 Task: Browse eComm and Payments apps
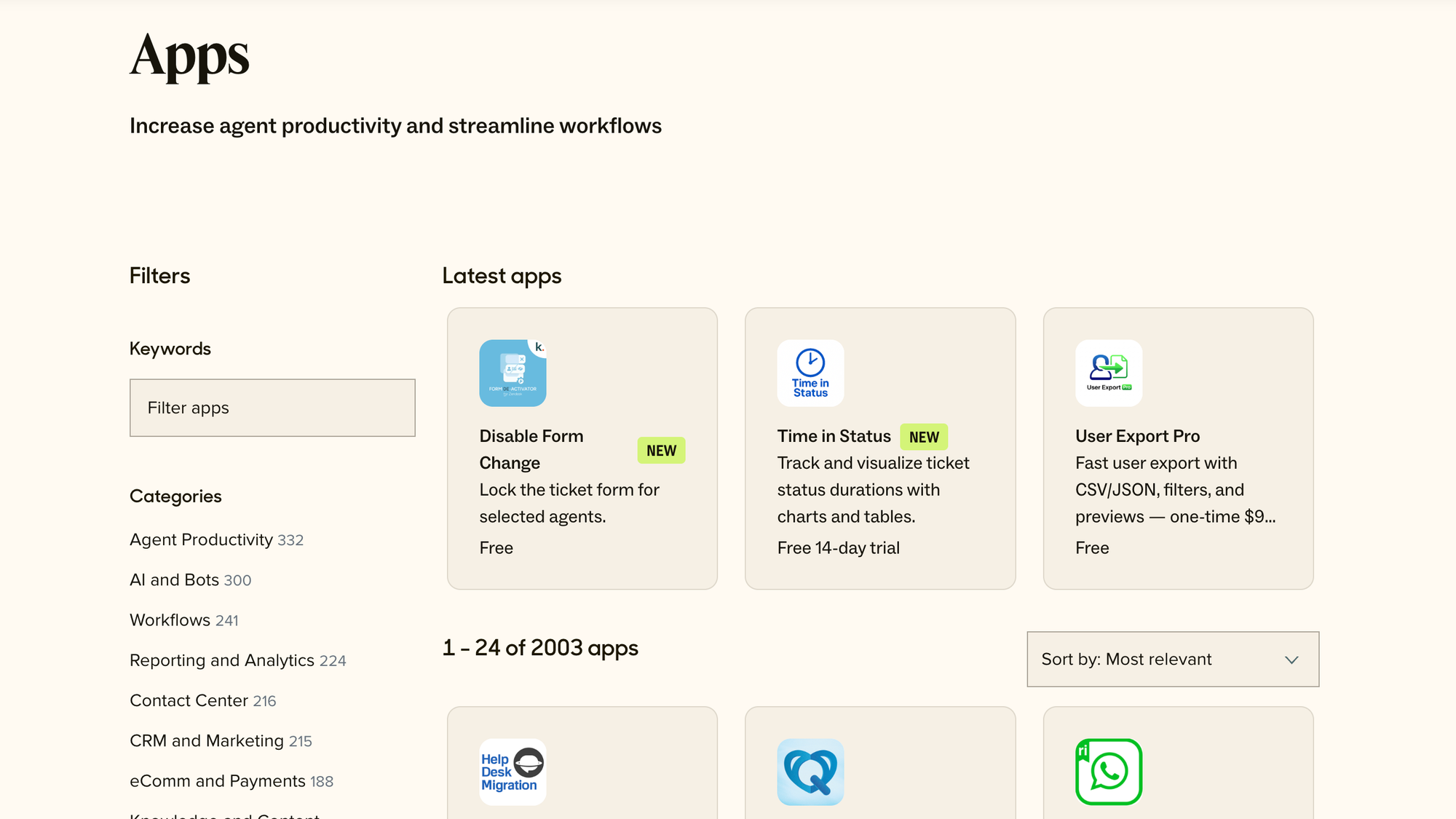[x=217, y=780]
